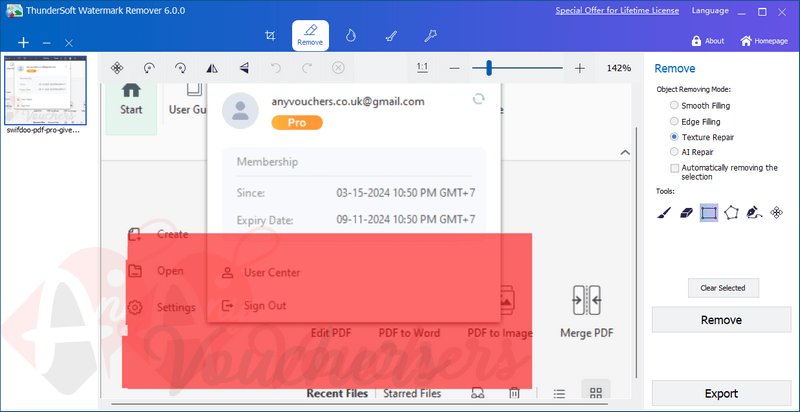
Task: Click the redo arrow
Action: coord(307,68)
